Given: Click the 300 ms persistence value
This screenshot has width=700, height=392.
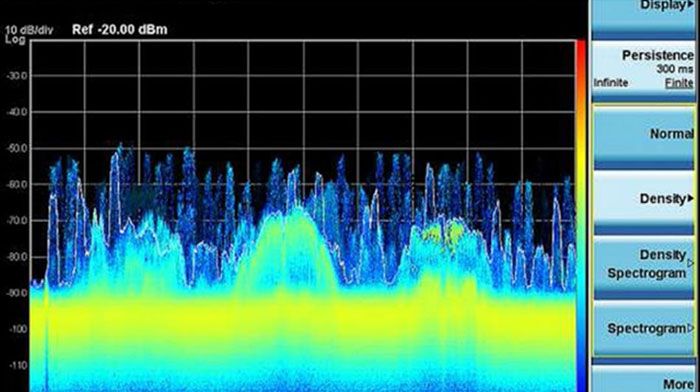Looking at the screenshot, I should click(x=675, y=69).
